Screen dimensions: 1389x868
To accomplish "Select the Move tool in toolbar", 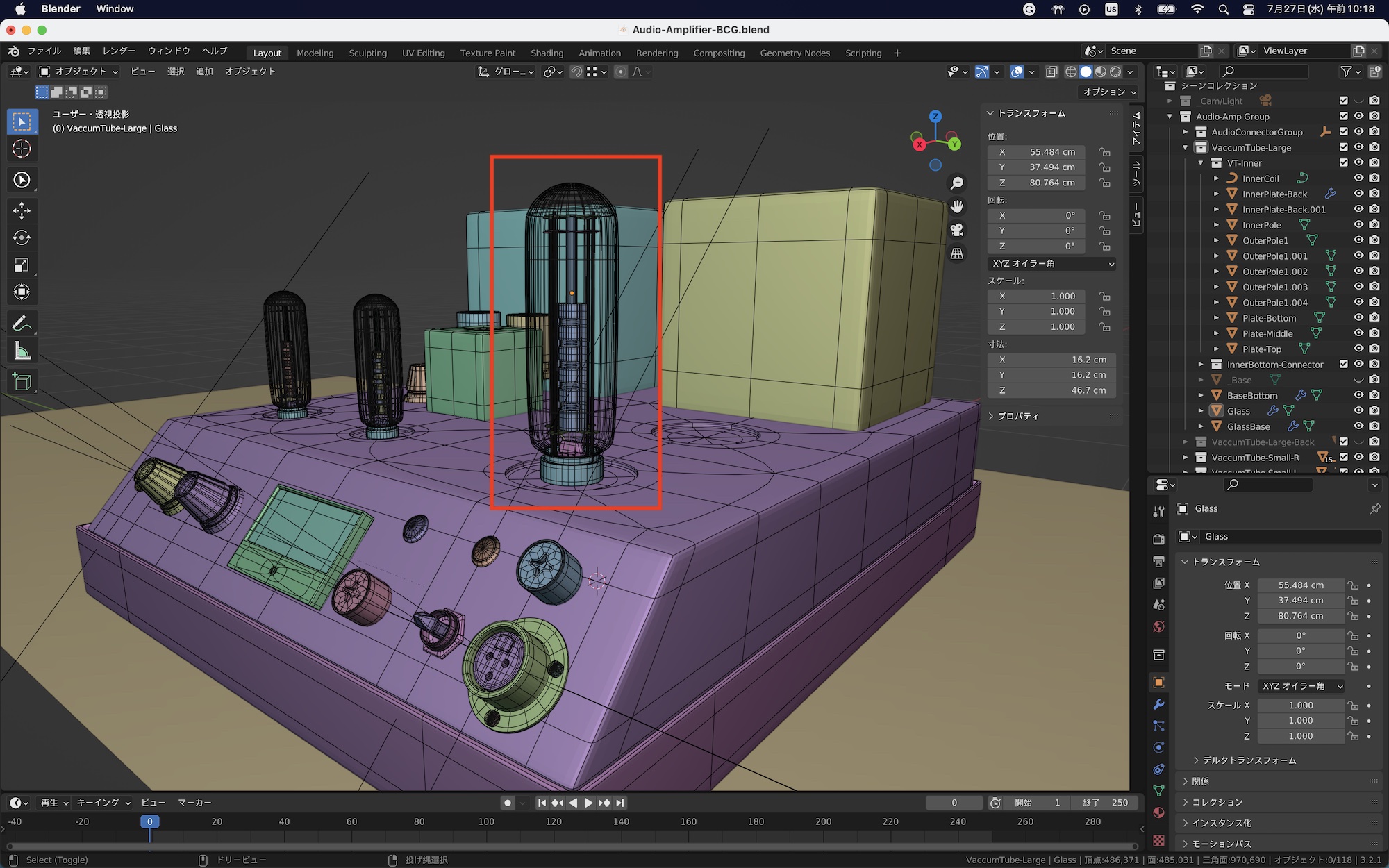I will click(22, 210).
